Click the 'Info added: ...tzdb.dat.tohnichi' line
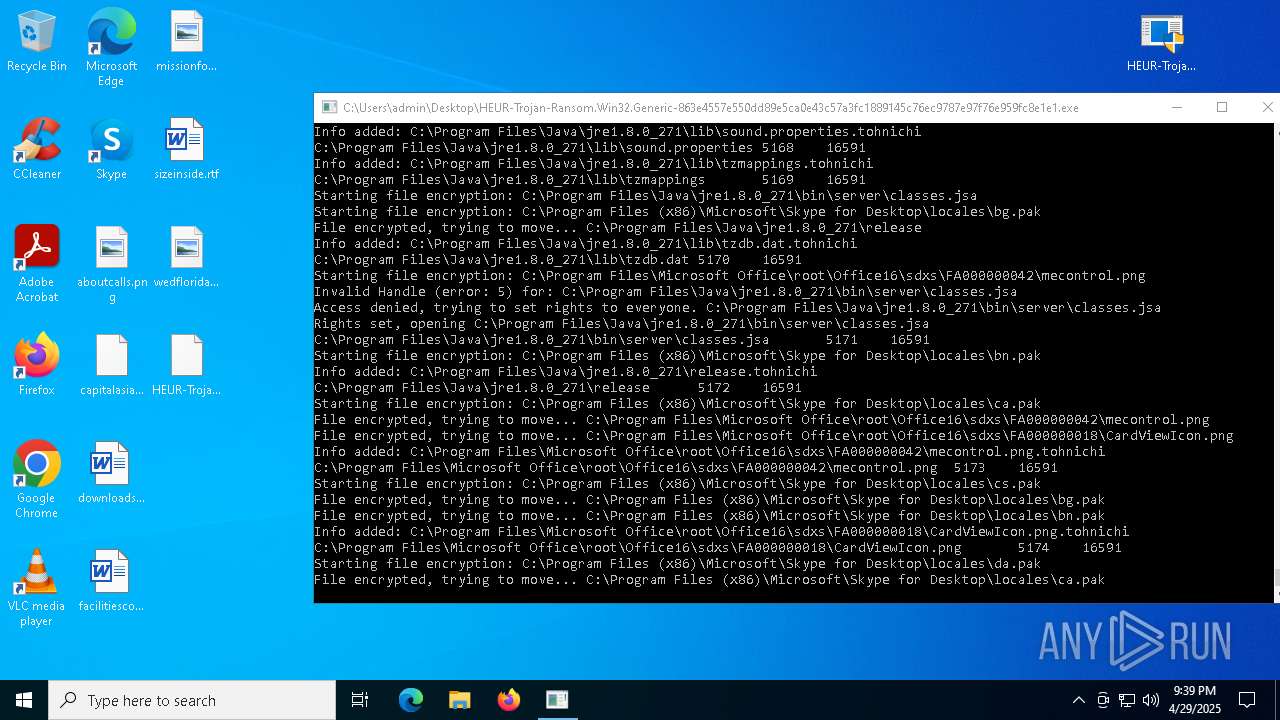Viewport: 1280px width, 720px height. pyautogui.click(x=585, y=243)
